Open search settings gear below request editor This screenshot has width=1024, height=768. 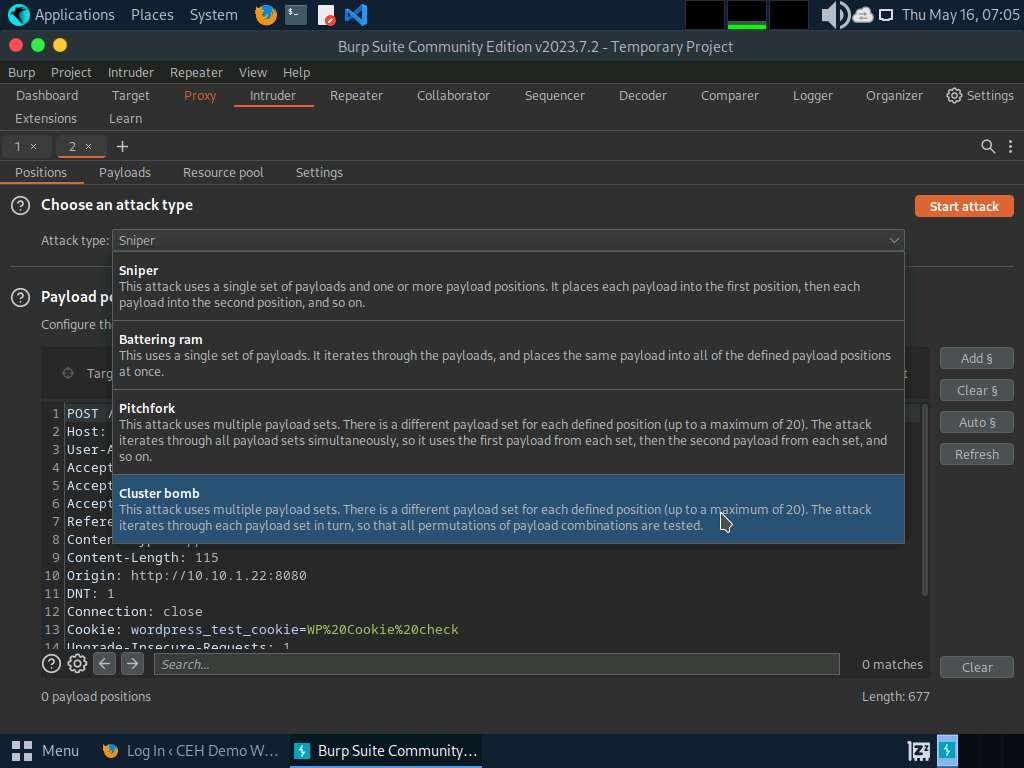coord(77,664)
